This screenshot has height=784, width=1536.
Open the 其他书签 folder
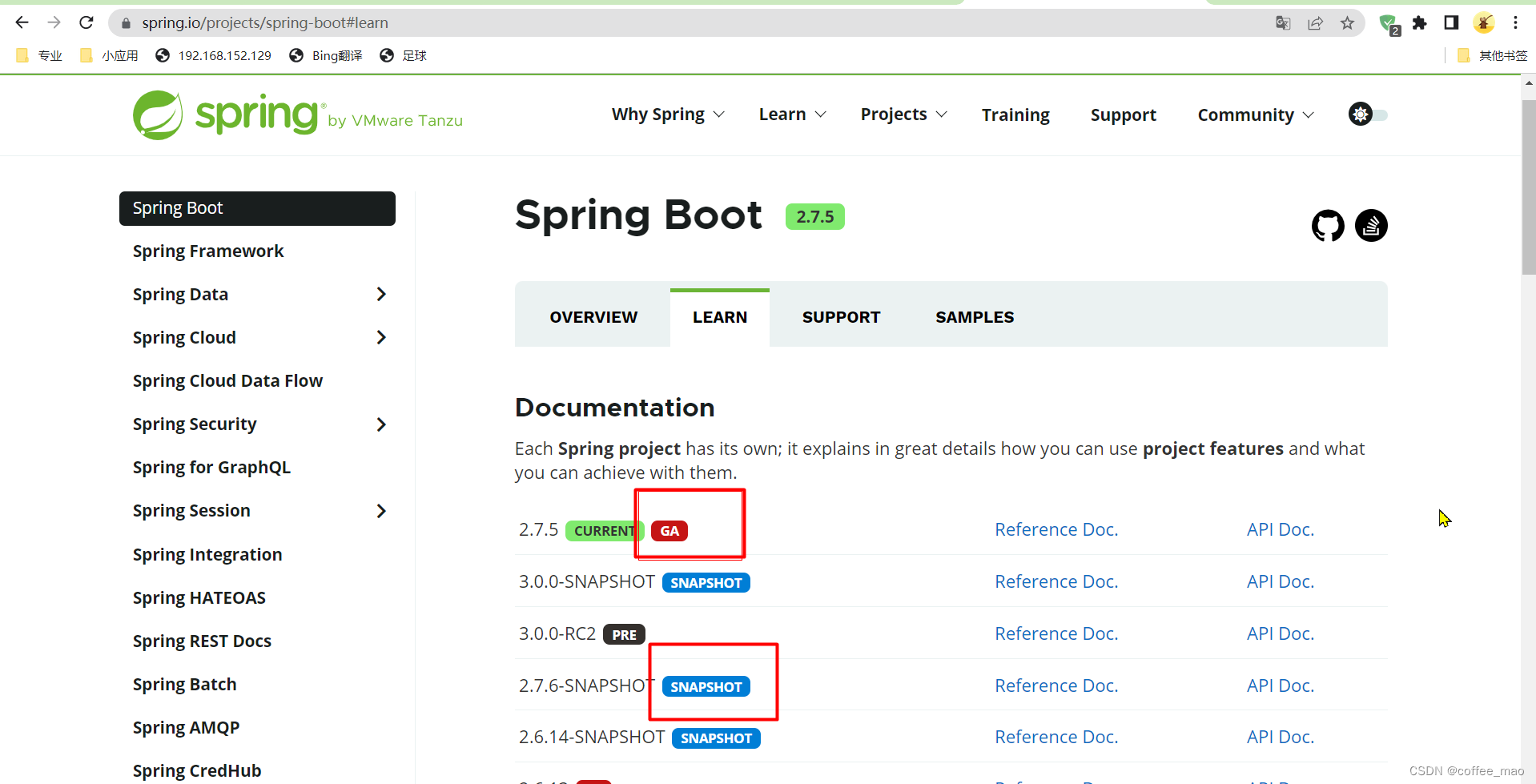[x=1493, y=55]
